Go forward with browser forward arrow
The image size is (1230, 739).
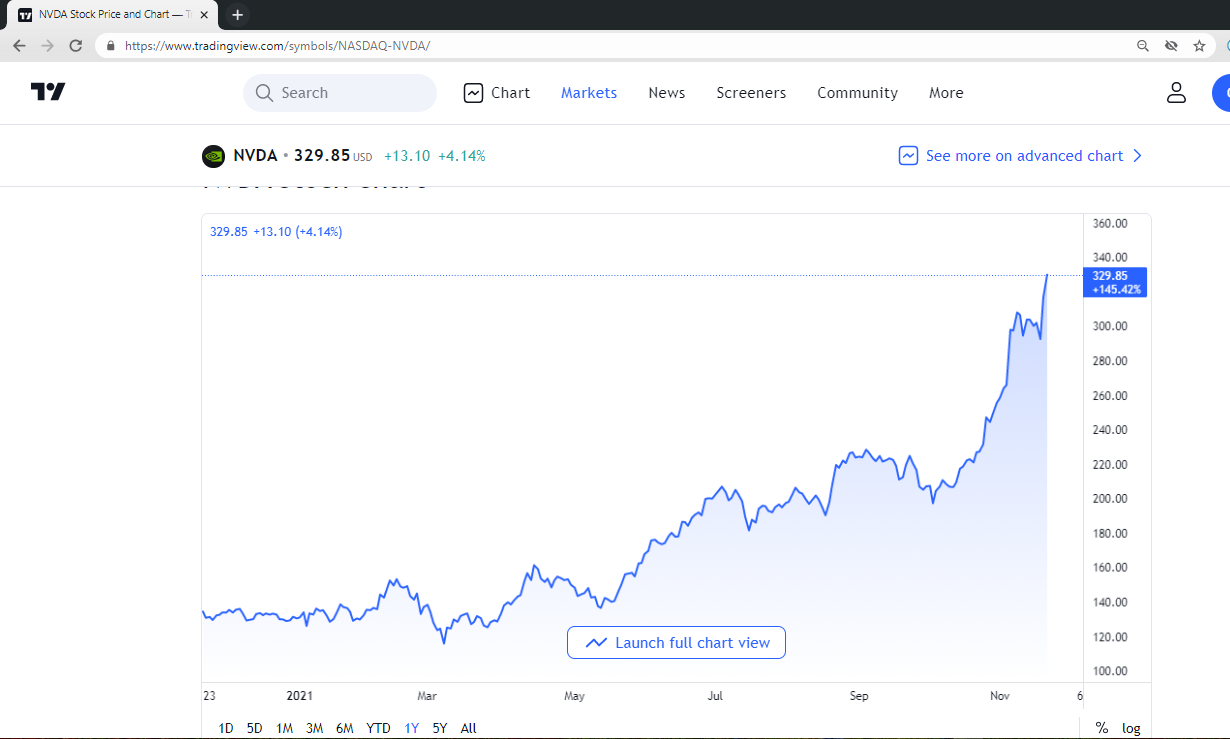[47, 46]
